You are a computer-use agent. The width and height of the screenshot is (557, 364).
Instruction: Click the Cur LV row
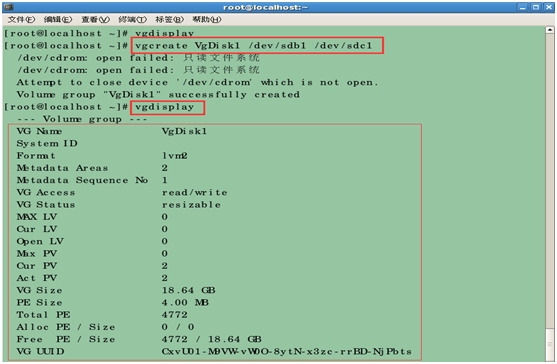tap(92, 229)
